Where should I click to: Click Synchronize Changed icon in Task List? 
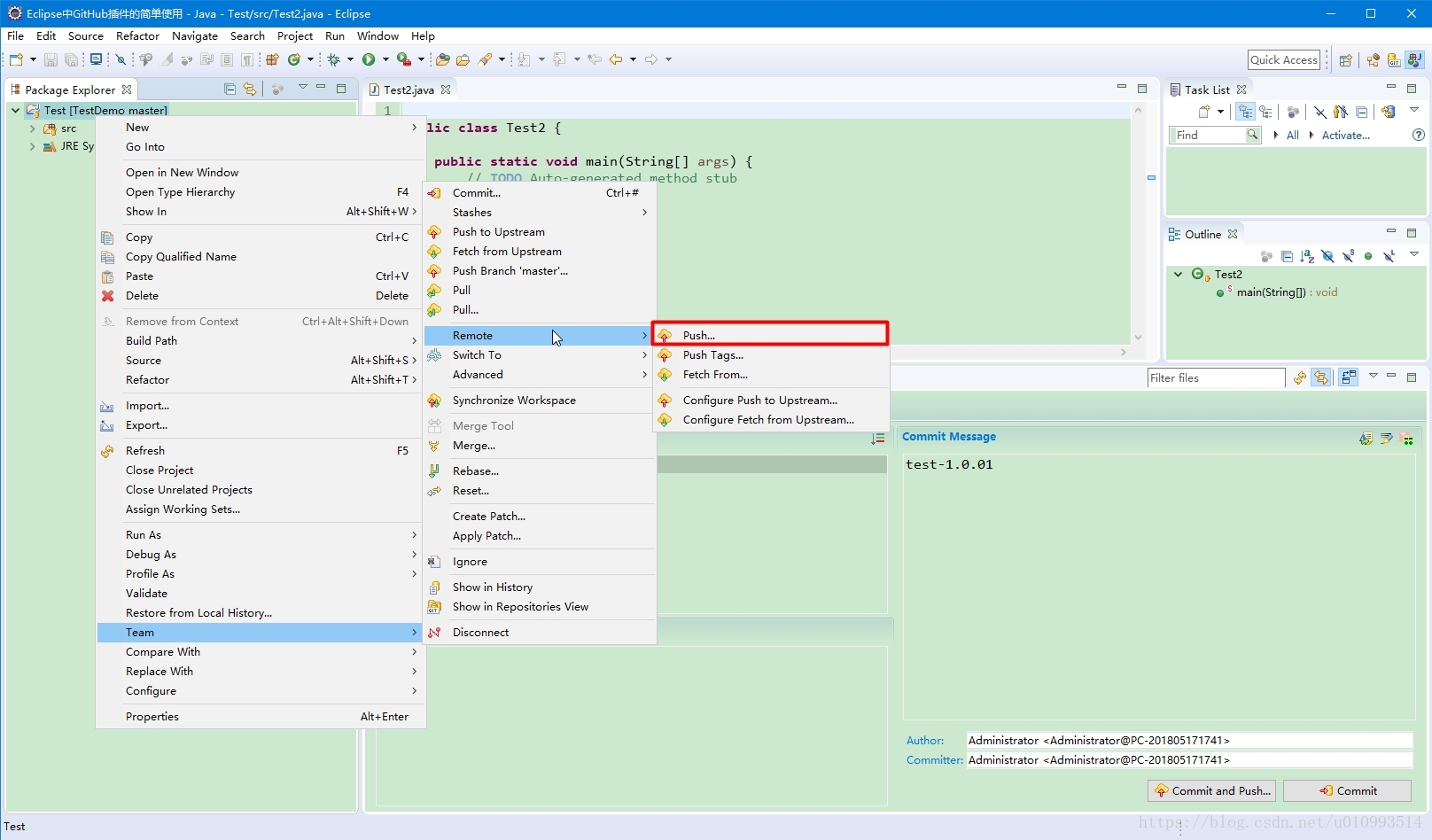pos(1389,112)
